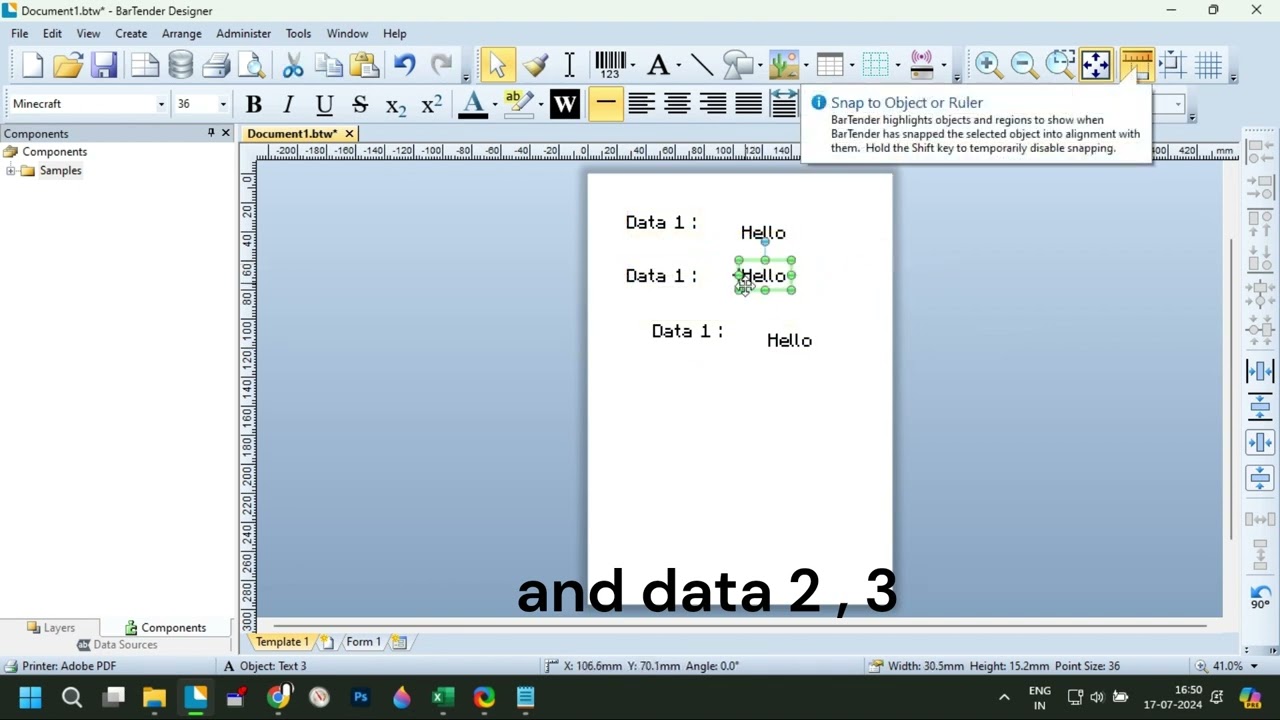Screen dimensions: 1280x720
Task: Toggle Bold formatting
Action: [253, 104]
